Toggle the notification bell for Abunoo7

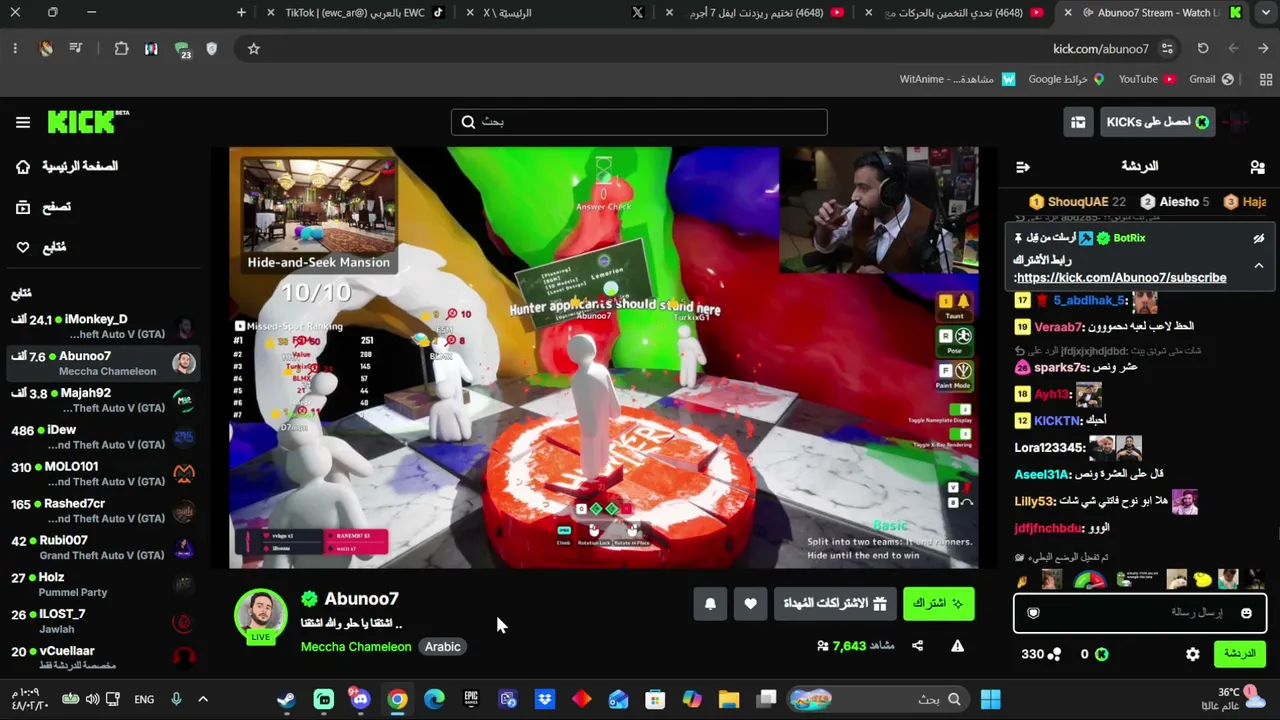pyautogui.click(x=710, y=603)
